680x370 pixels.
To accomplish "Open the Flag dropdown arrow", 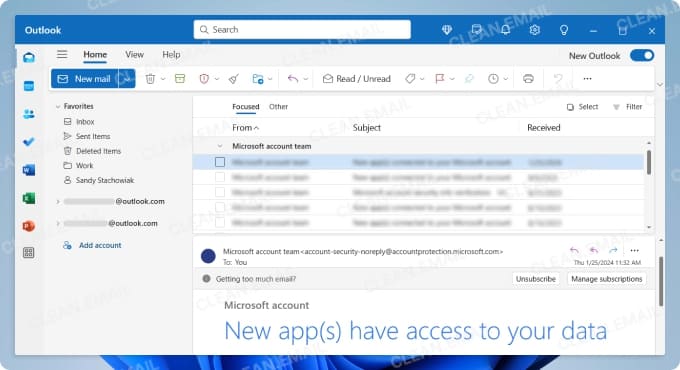I will 452,79.
